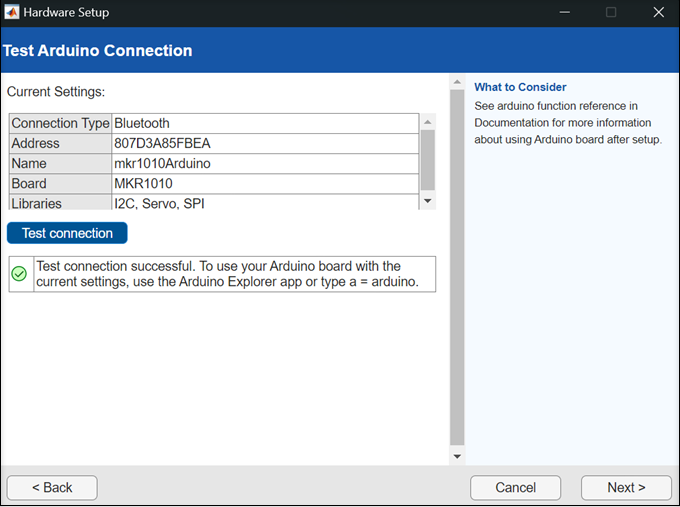680x507 pixels.
Task: Click the MATLAB logo in title bar
Action: point(13,13)
